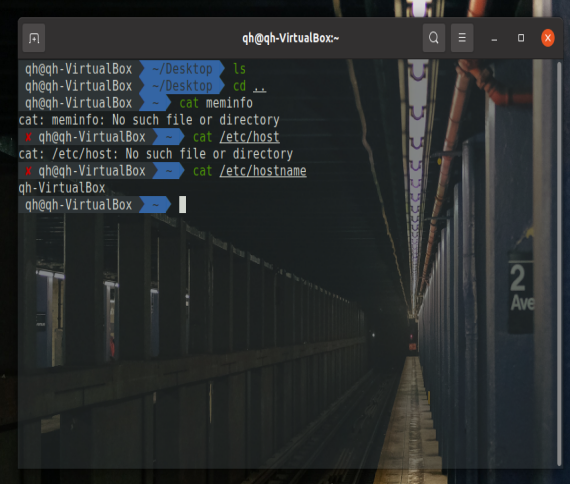Click the first red X error marker
570x484 pixels.
tap(28, 137)
